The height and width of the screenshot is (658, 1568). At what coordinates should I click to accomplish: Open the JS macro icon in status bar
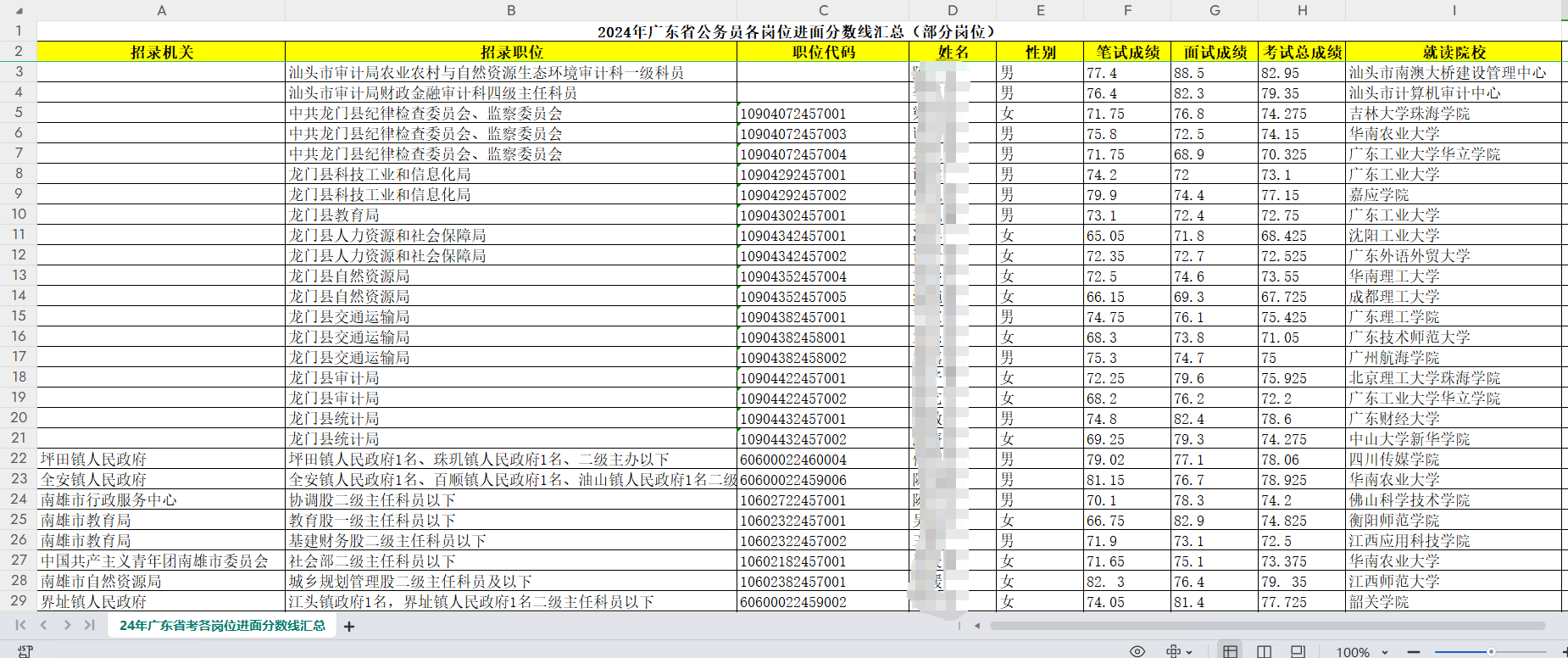click(x=25, y=650)
